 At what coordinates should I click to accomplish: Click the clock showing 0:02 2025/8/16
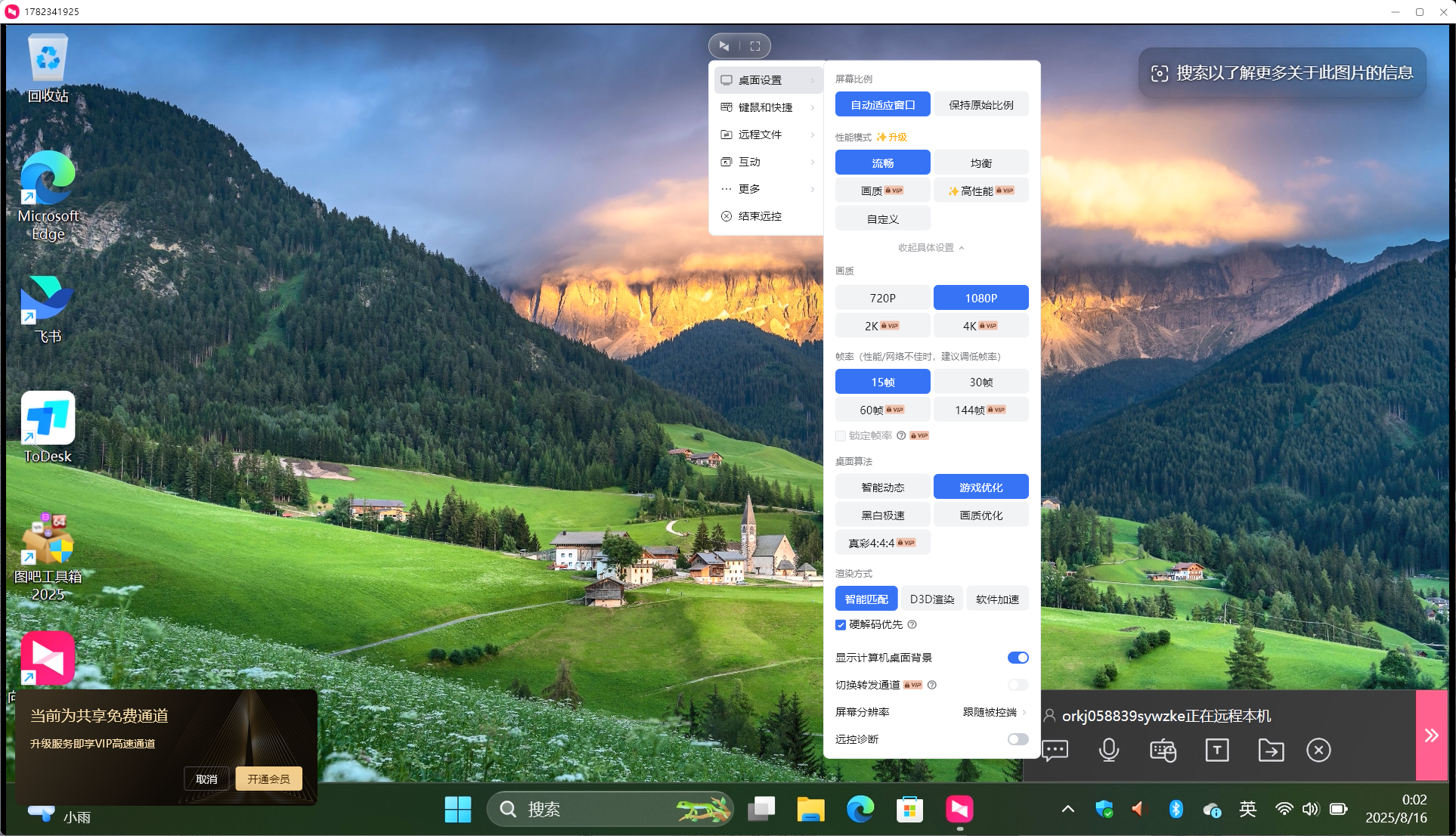pyautogui.click(x=1396, y=809)
